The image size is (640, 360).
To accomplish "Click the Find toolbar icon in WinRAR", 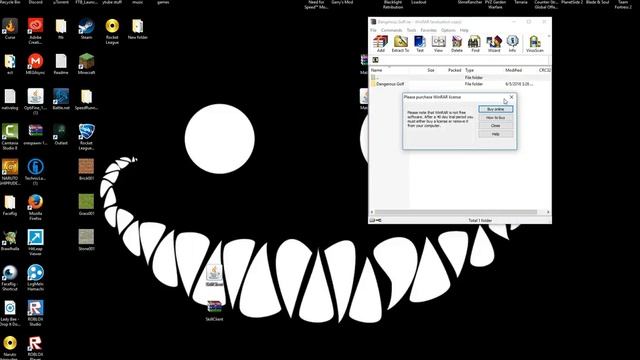I will 475,44.
